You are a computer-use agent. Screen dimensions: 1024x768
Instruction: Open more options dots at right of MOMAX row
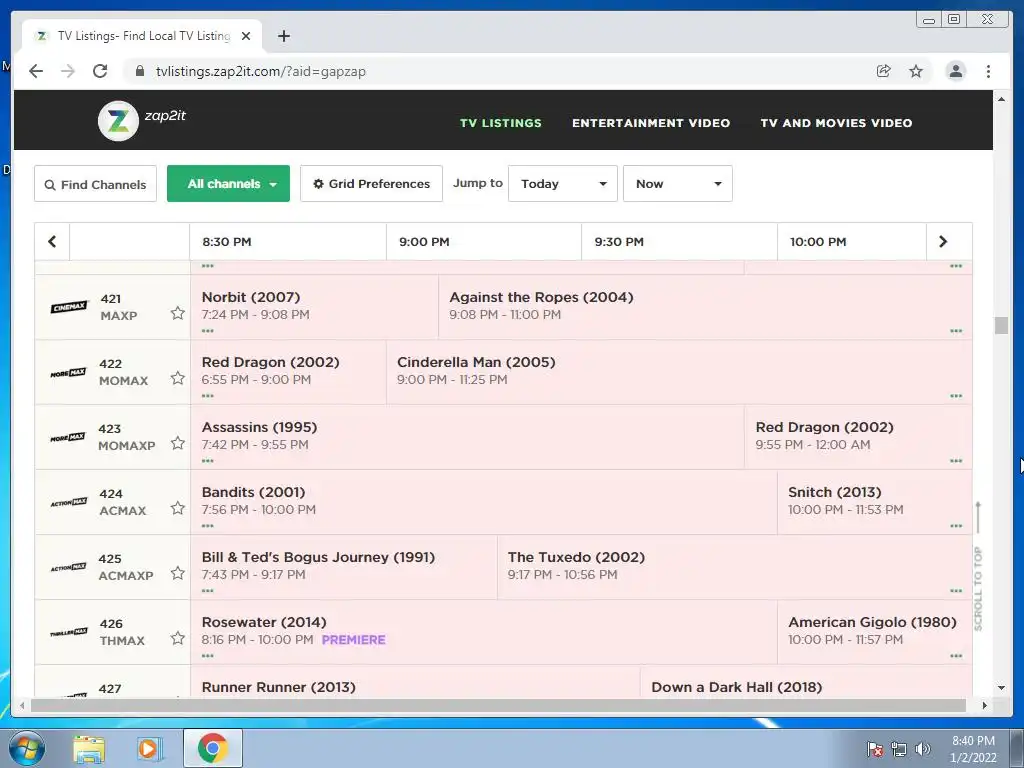(x=956, y=396)
